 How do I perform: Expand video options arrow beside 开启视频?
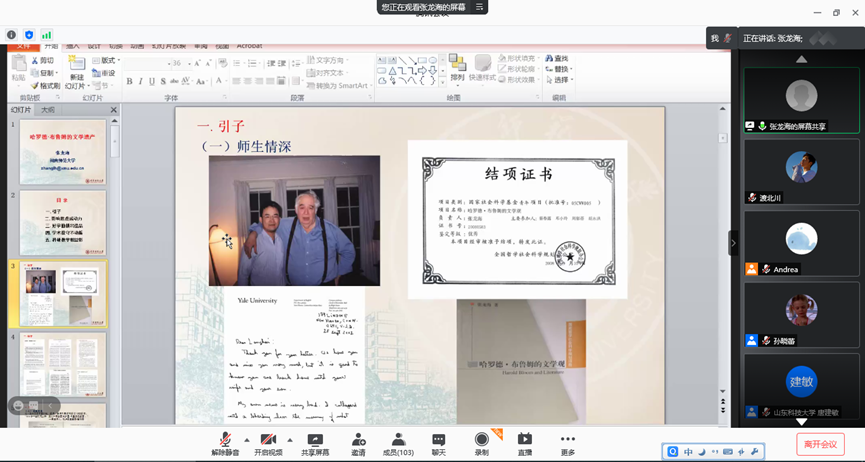point(290,440)
